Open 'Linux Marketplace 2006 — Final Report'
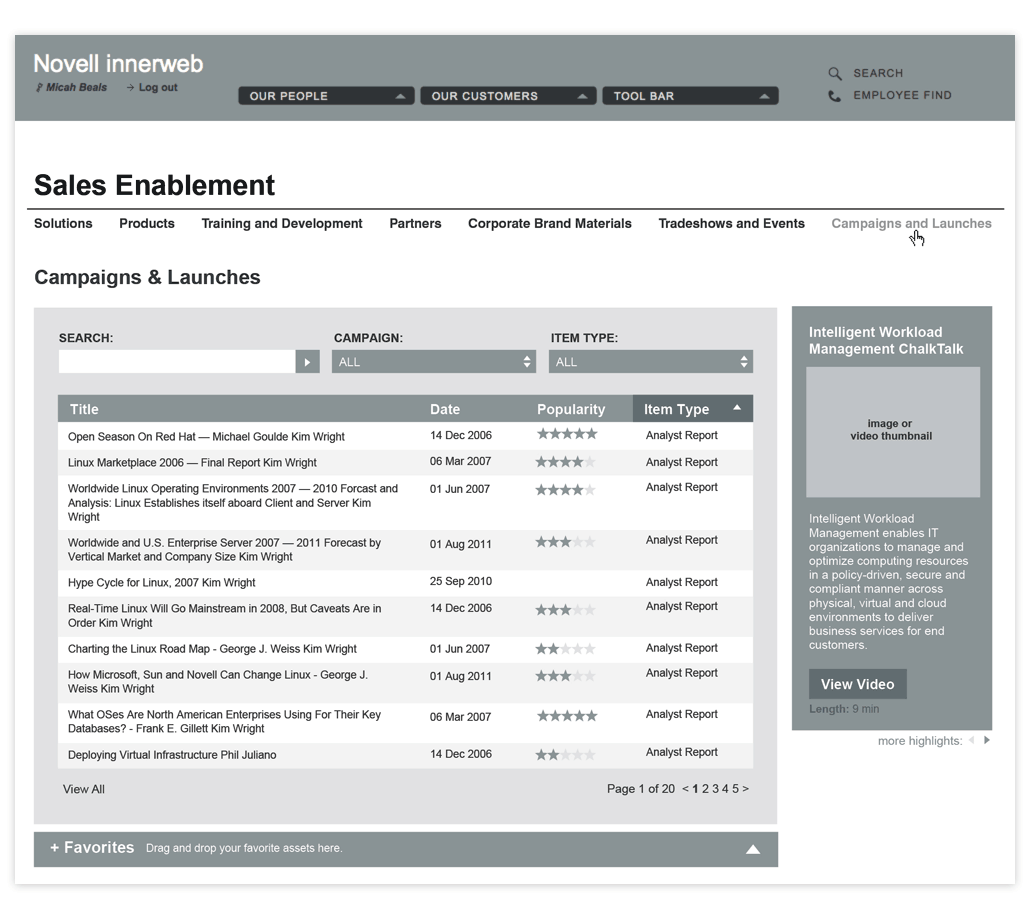The image size is (1029, 920). click(192, 463)
